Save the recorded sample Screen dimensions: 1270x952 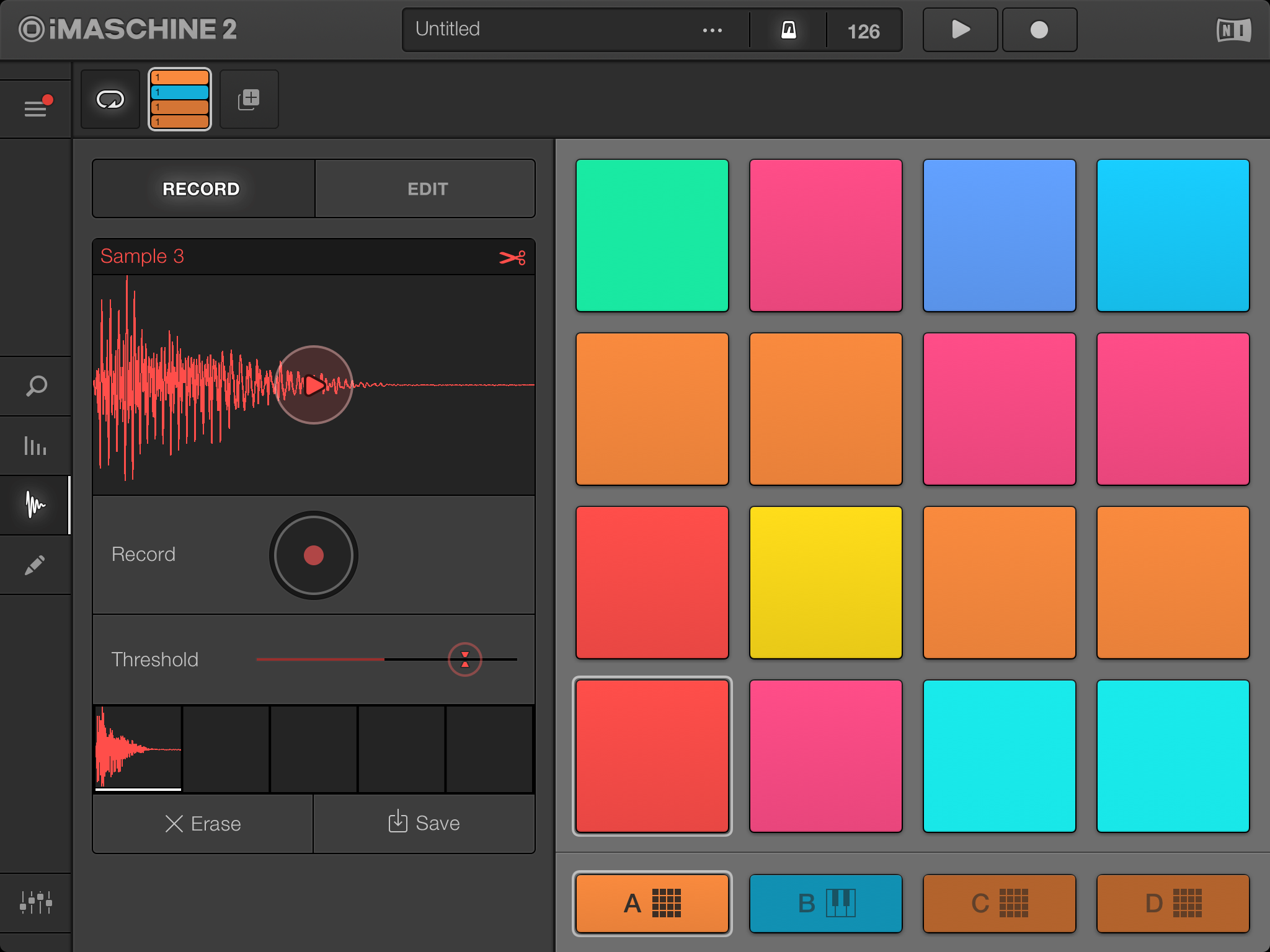424,824
